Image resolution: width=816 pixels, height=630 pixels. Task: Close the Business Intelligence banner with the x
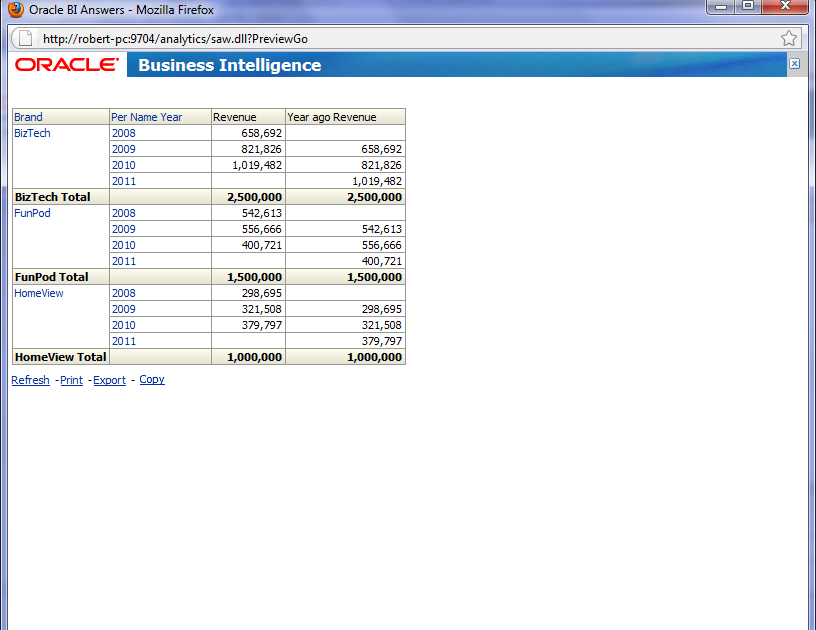click(x=794, y=64)
